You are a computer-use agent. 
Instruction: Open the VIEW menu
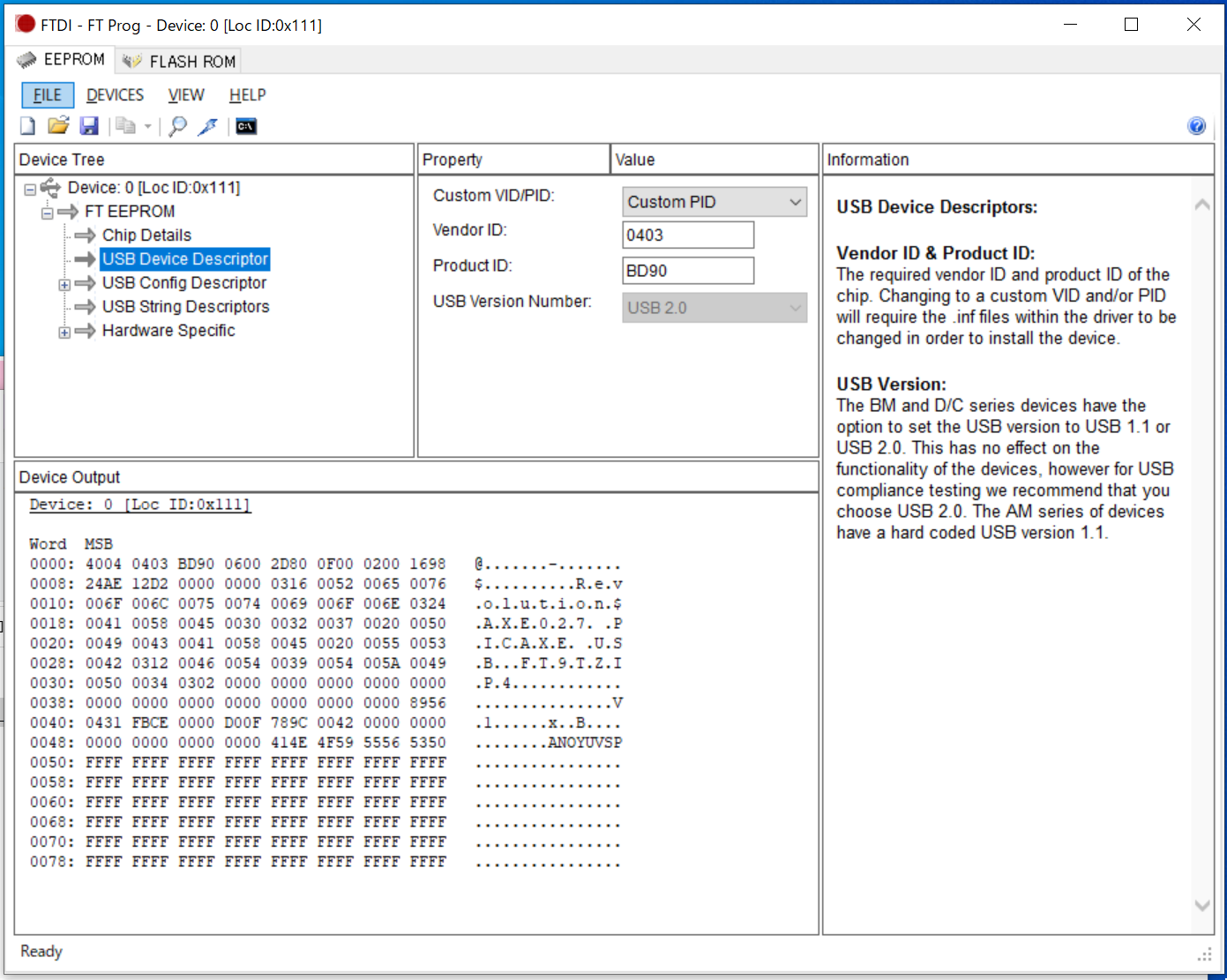coord(186,95)
